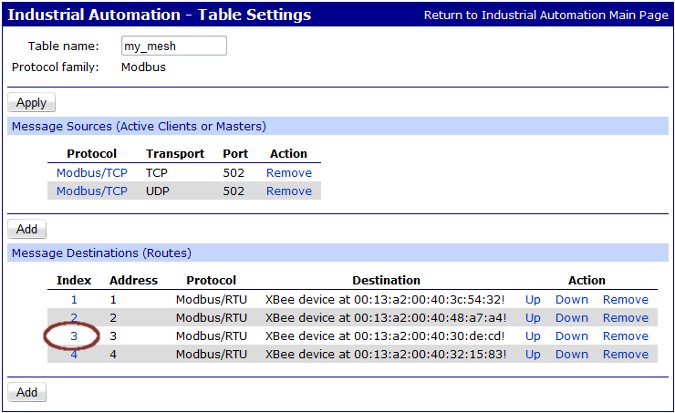This screenshot has height=413, width=675.
Task: Remove the TCP port 502 message source
Action: click(x=288, y=173)
